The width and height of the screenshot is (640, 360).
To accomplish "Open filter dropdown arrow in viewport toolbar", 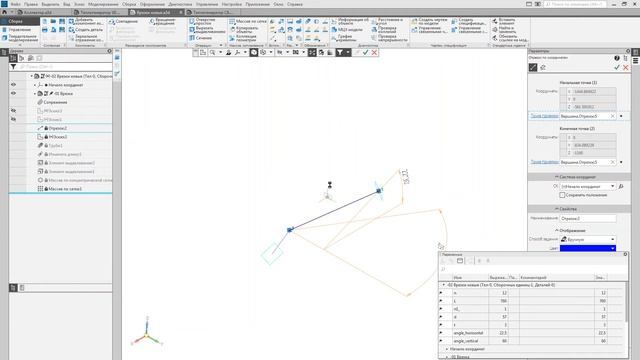I will (x=348, y=52).
